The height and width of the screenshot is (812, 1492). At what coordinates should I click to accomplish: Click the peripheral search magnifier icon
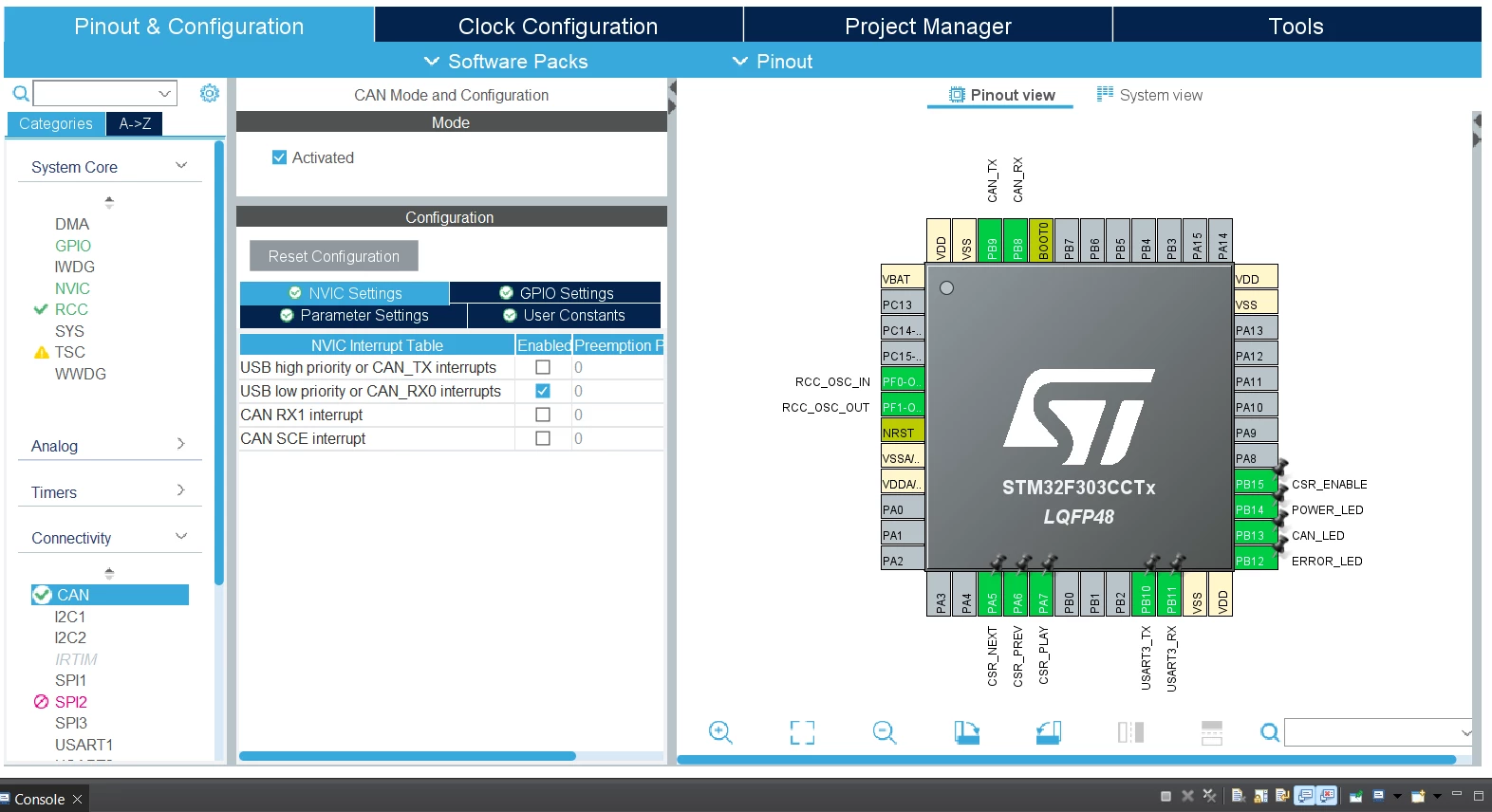pos(20,93)
